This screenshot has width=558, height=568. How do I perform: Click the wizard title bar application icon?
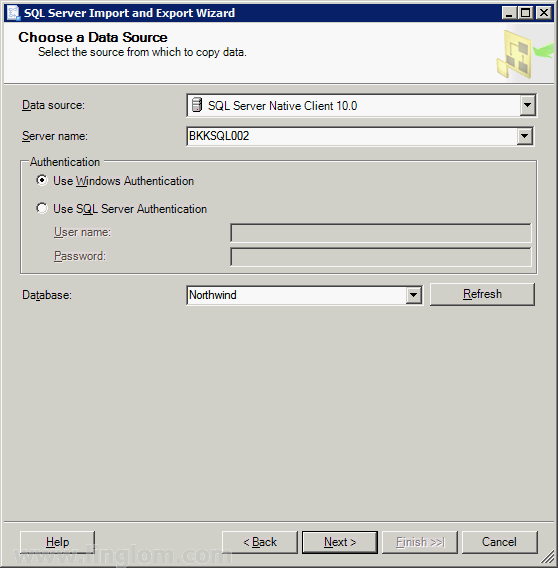(x=13, y=13)
